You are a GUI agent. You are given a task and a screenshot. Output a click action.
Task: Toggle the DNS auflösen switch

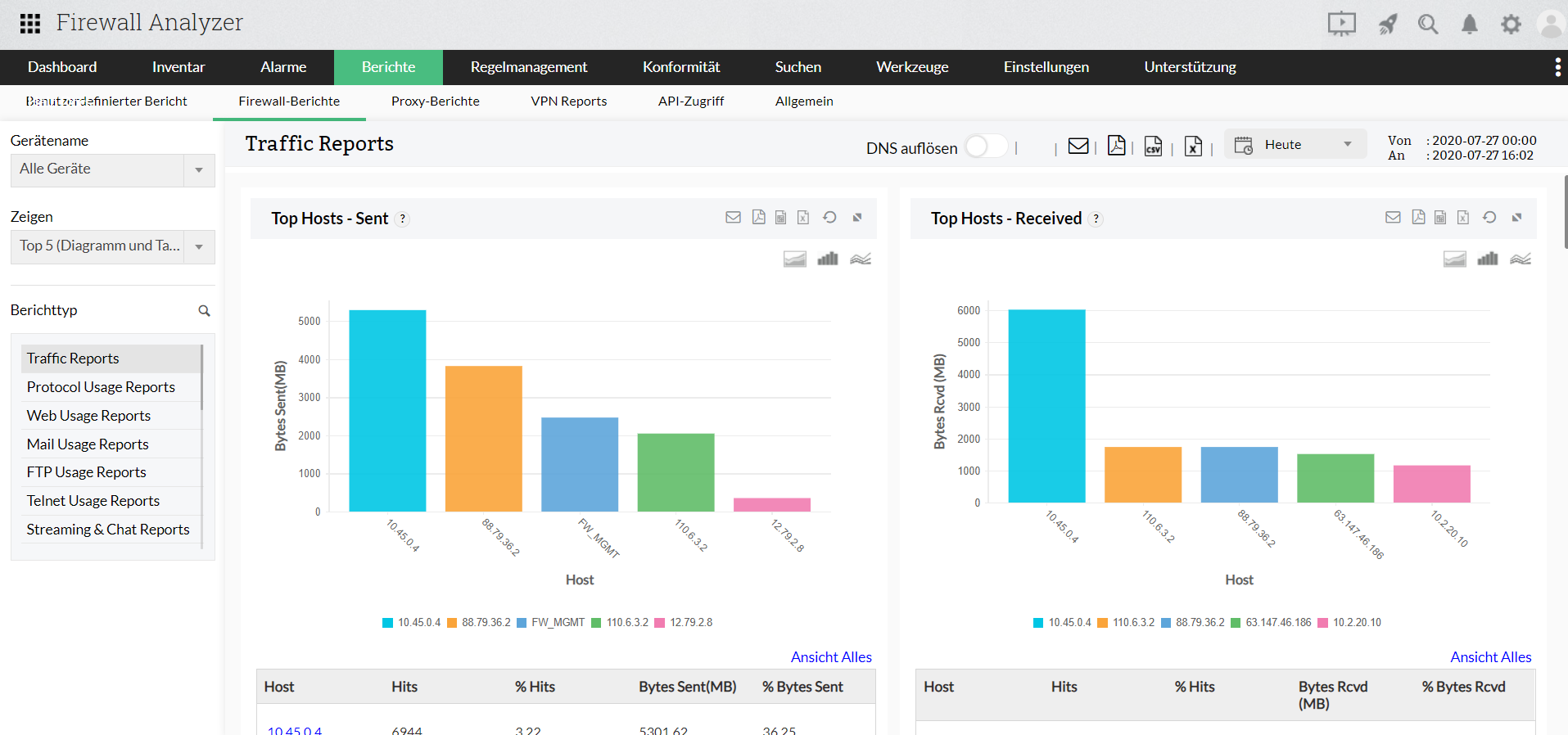[986, 147]
